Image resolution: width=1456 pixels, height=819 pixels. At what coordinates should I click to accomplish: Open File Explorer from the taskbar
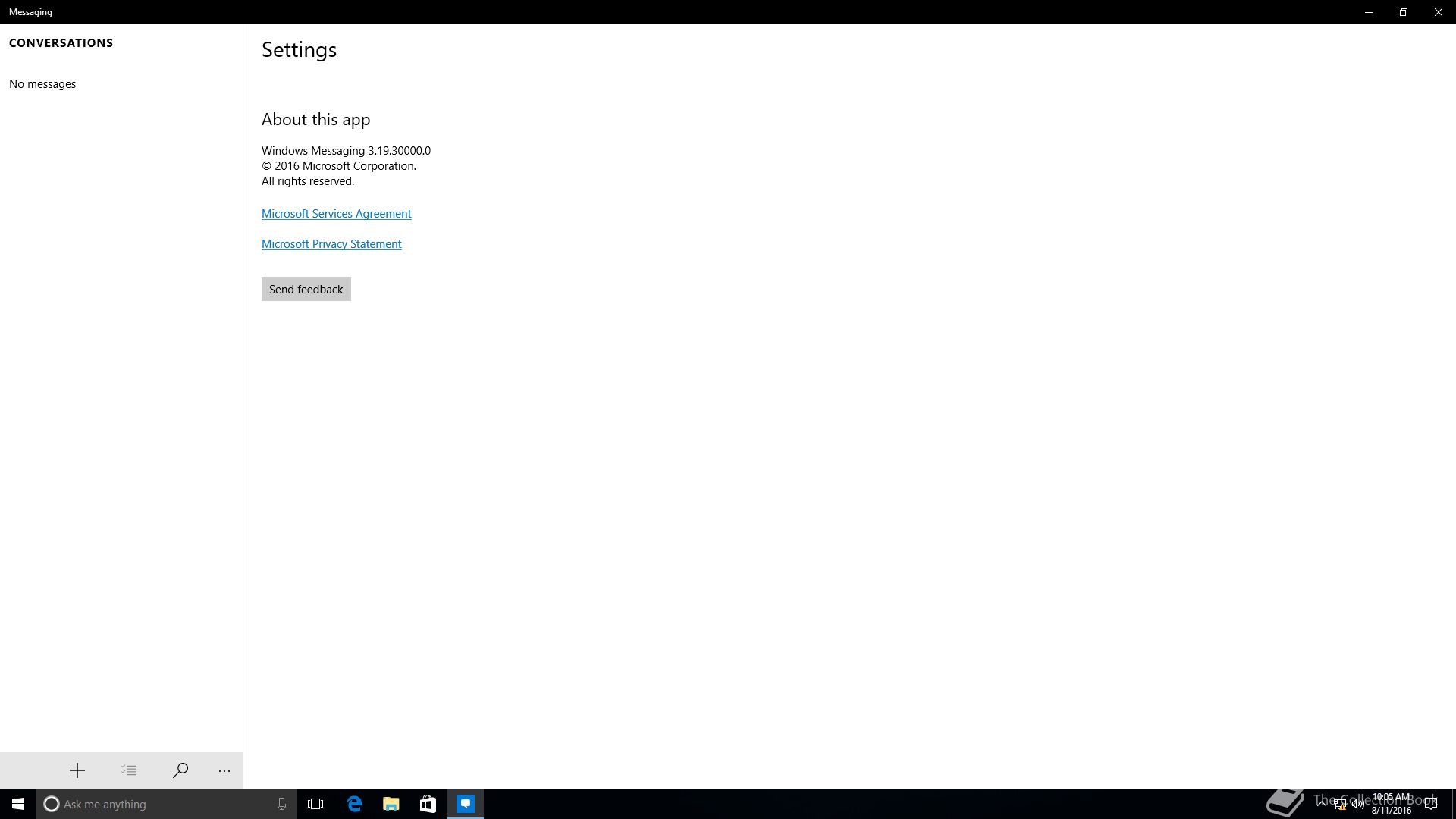391,804
